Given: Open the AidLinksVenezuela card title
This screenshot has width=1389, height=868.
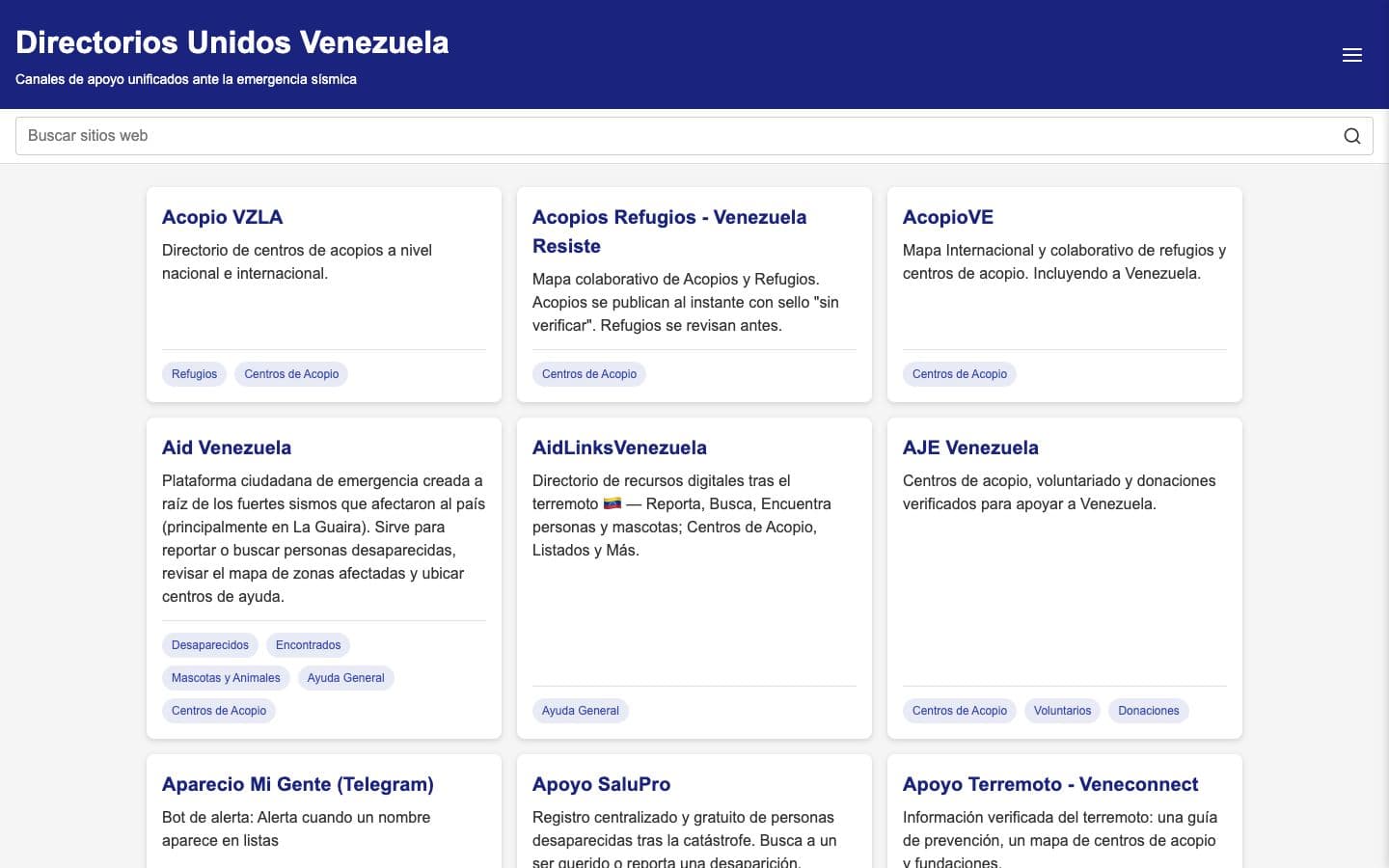Looking at the screenshot, I should coord(619,448).
